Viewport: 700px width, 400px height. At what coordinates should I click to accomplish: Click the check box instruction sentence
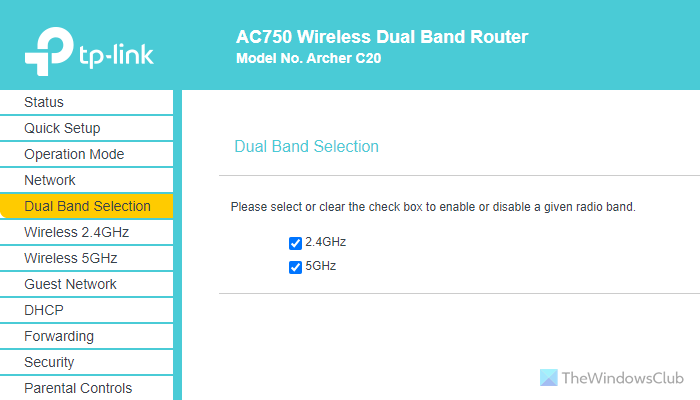(433, 207)
